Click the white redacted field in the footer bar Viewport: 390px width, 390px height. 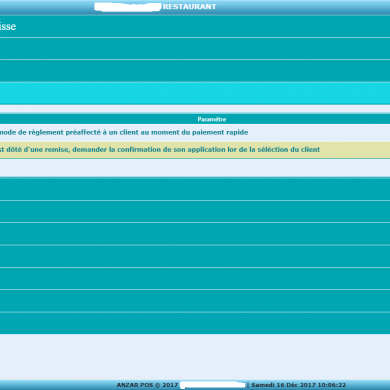click(213, 385)
